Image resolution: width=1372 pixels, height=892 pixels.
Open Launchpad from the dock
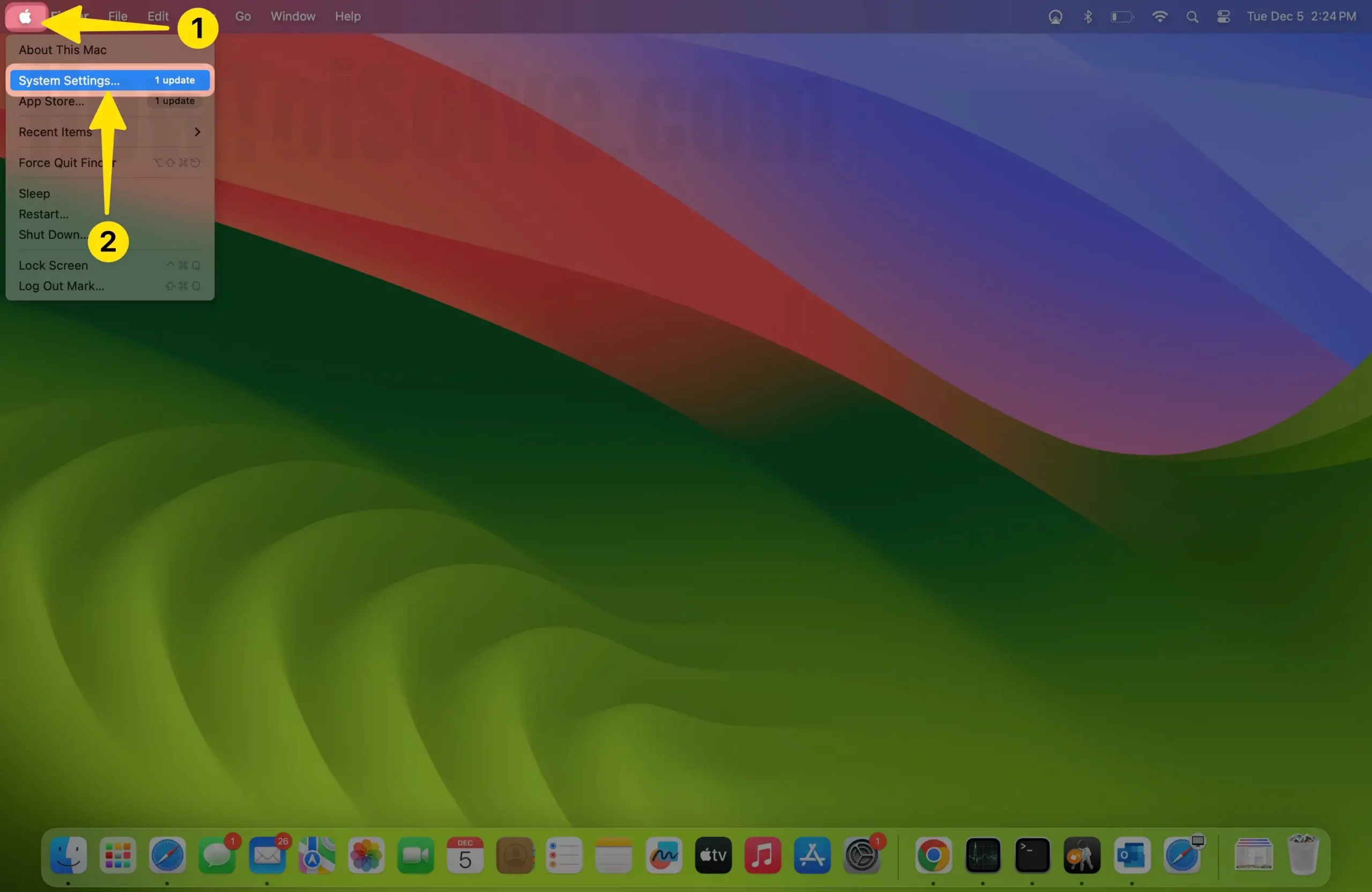click(118, 855)
